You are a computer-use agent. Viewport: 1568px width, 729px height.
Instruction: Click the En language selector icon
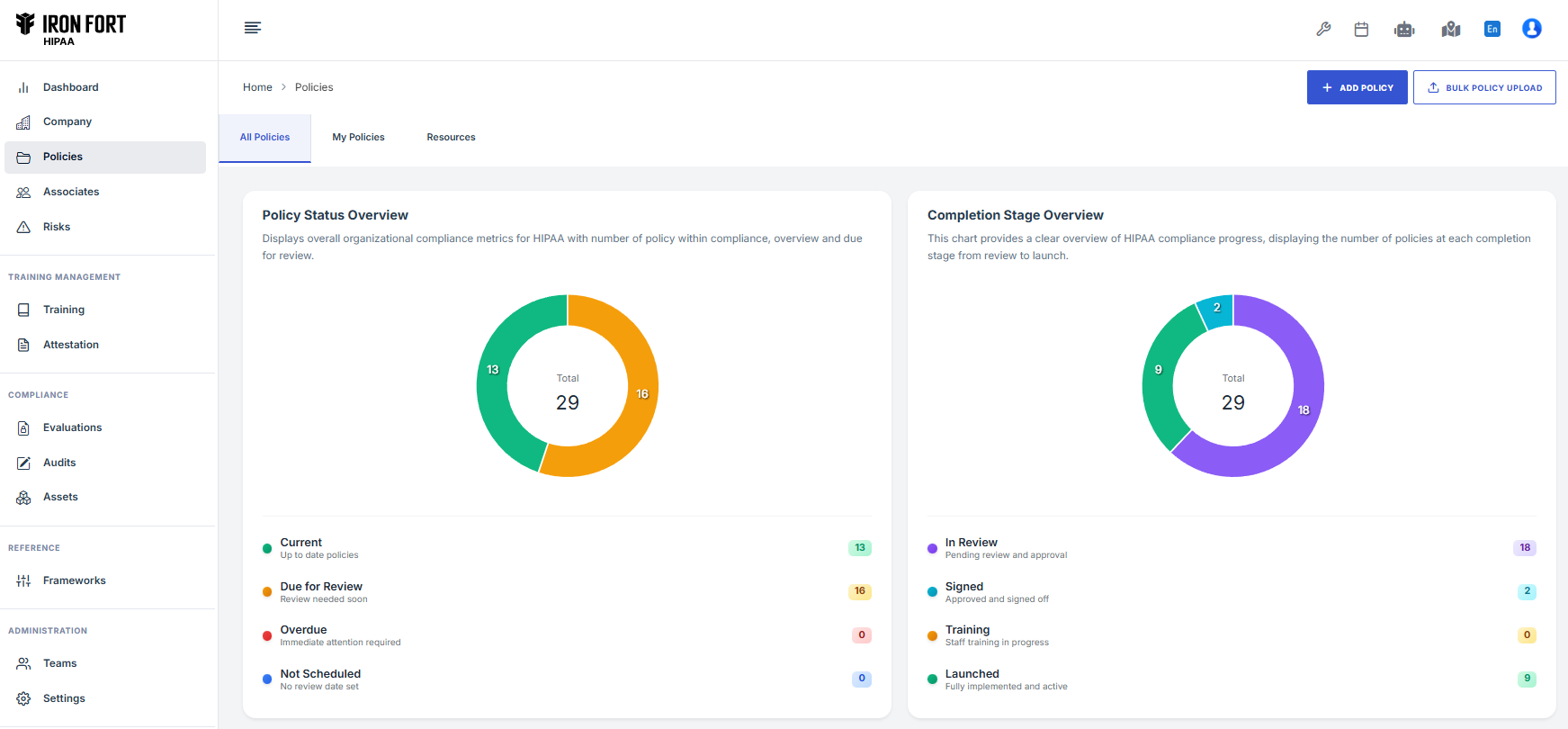click(1492, 29)
